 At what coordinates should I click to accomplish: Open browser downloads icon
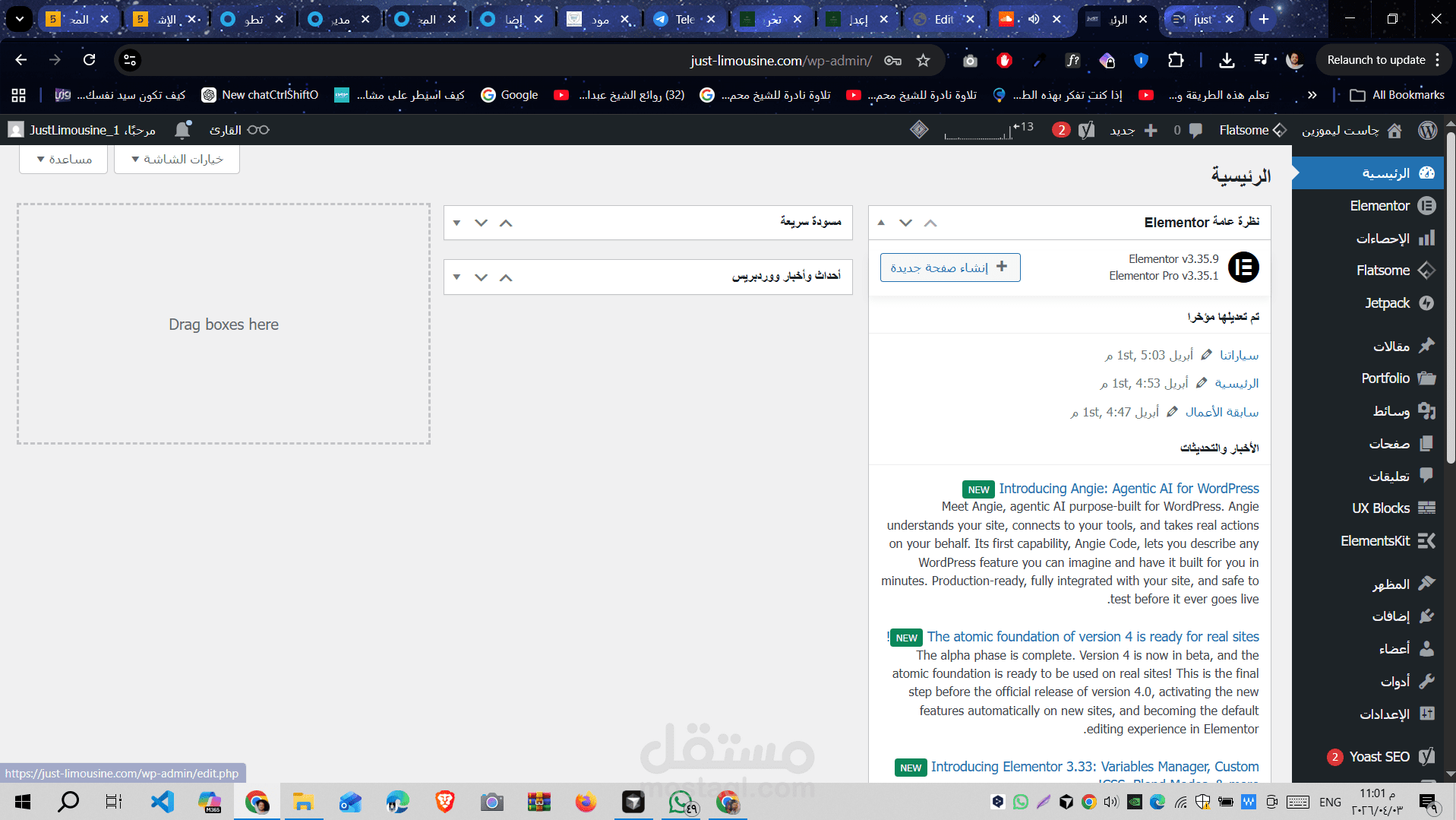pos(1227,60)
